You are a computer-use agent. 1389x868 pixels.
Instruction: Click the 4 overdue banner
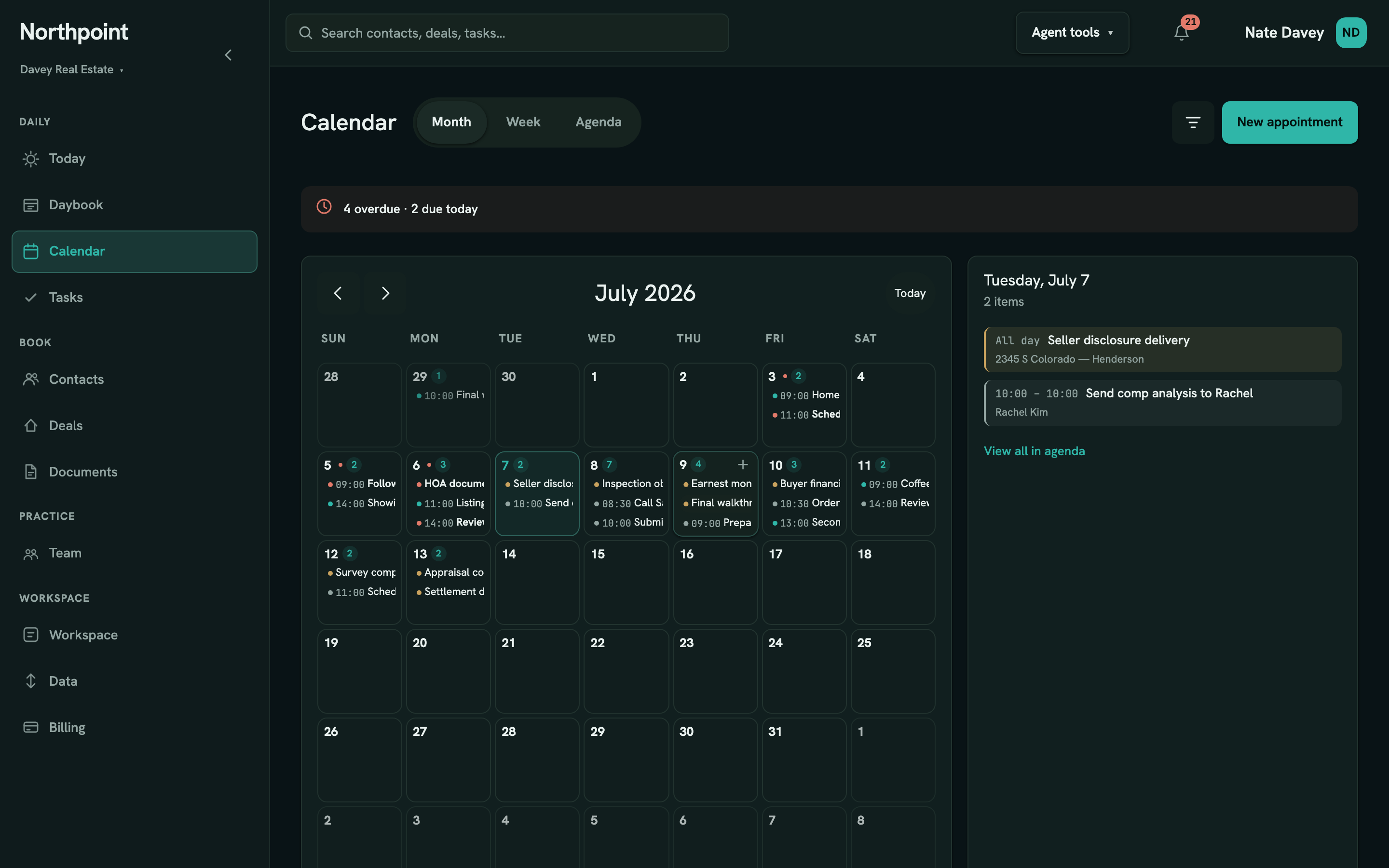click(x=830, y=209)
